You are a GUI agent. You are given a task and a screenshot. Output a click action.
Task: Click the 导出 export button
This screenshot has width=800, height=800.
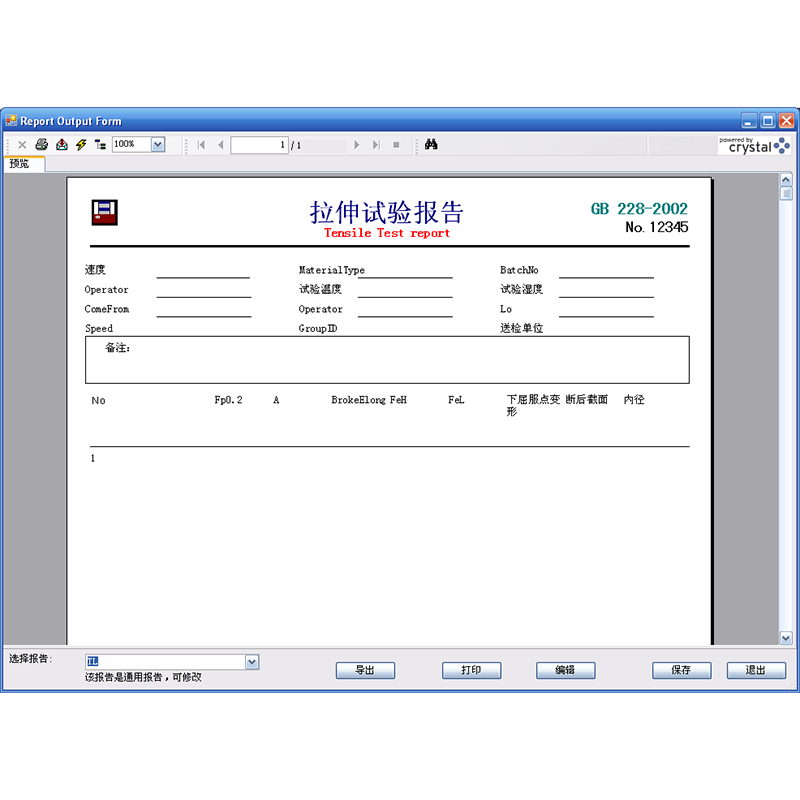(365, 670)
